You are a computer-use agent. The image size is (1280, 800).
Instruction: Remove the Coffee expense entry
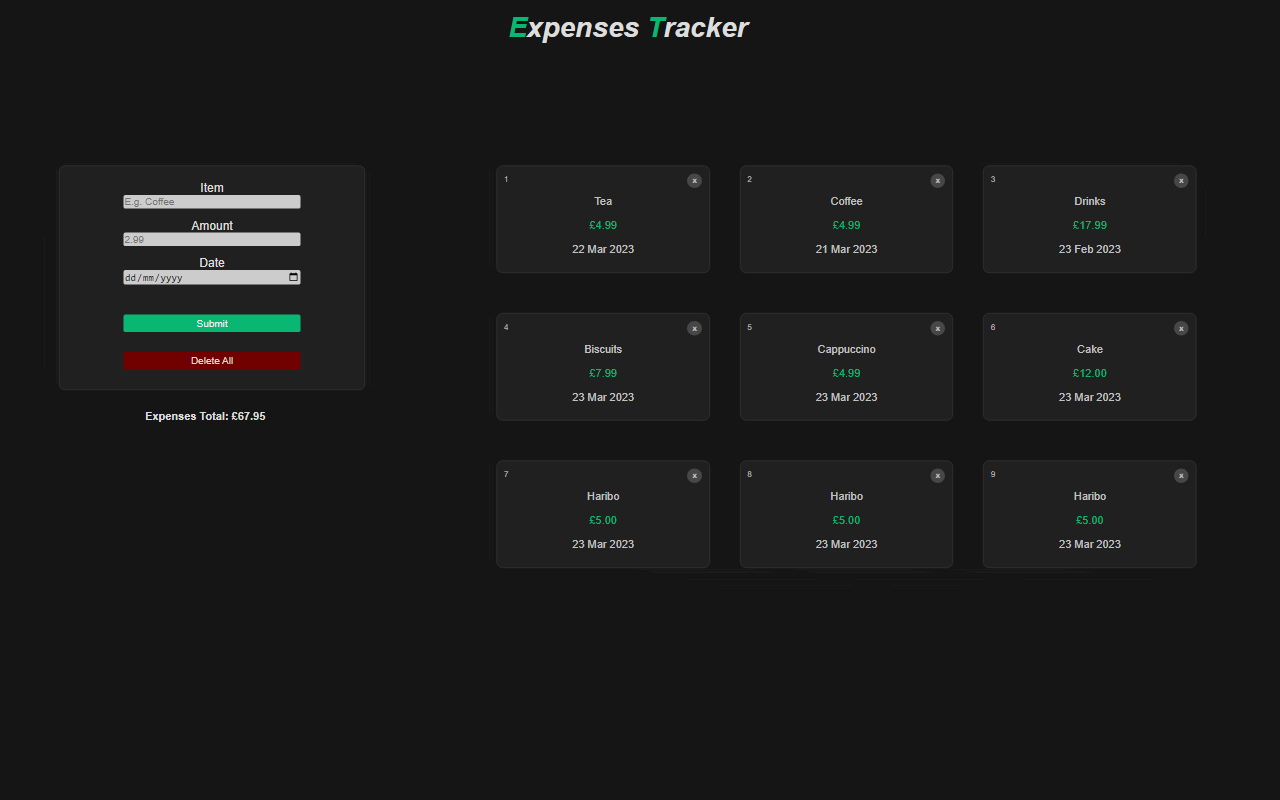[x=937, y=181]
